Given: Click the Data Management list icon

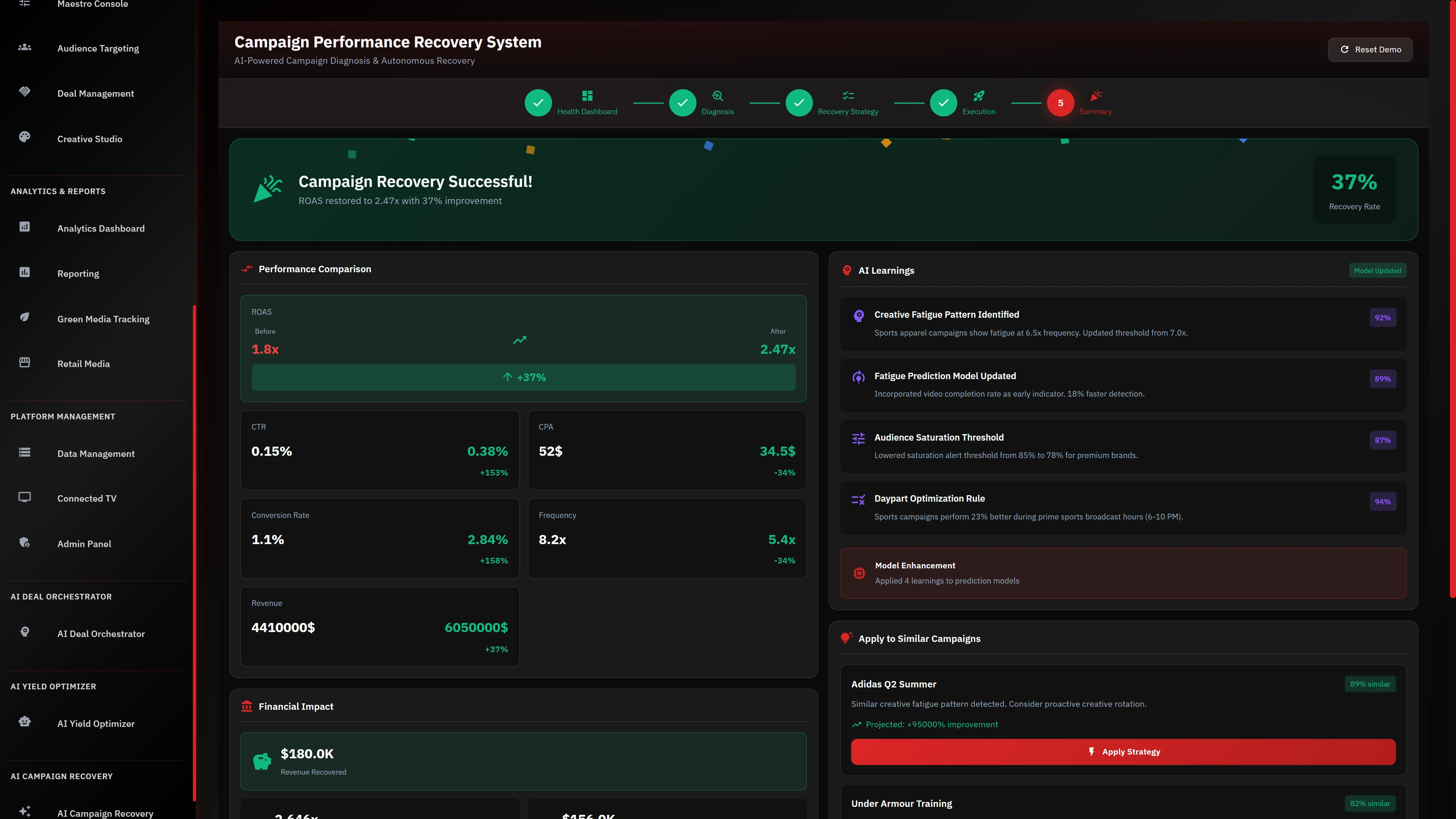Looking at the screenshot, I should 24,452.
